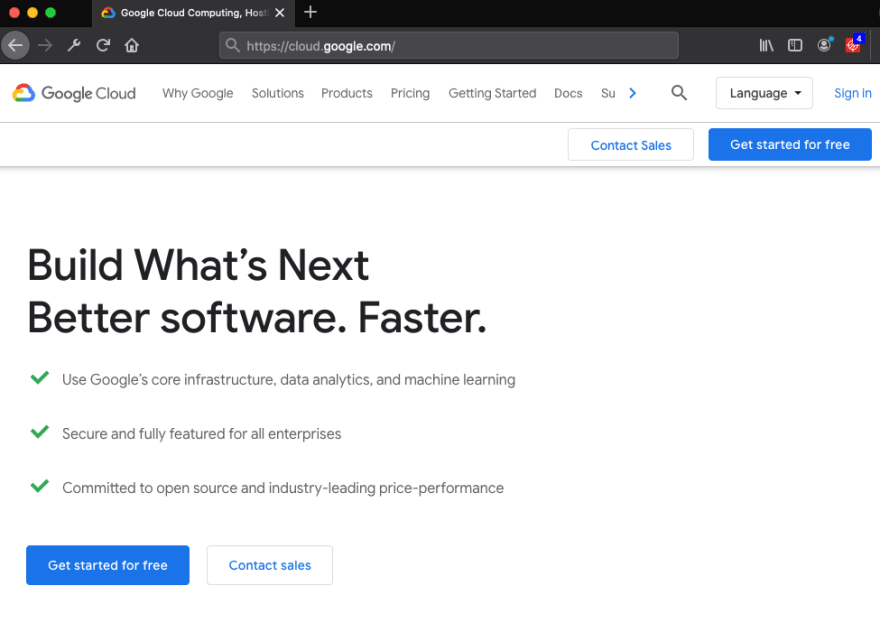Open the Language dropdown

point(764,93)
